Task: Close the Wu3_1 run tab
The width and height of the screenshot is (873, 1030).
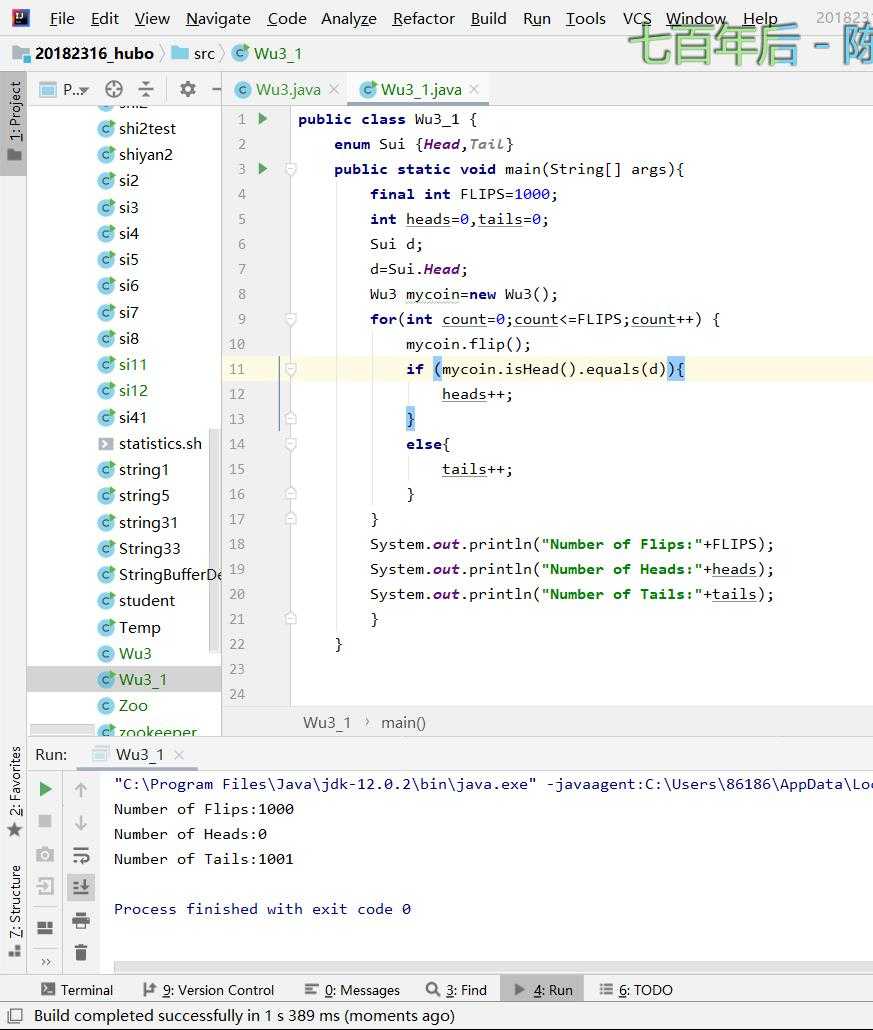Action: tap(179, 755)
